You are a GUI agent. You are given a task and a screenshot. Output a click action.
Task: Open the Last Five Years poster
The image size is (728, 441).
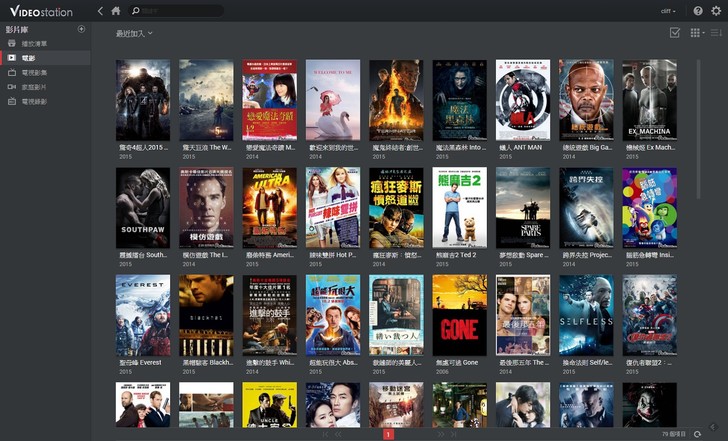coord(523,315)
